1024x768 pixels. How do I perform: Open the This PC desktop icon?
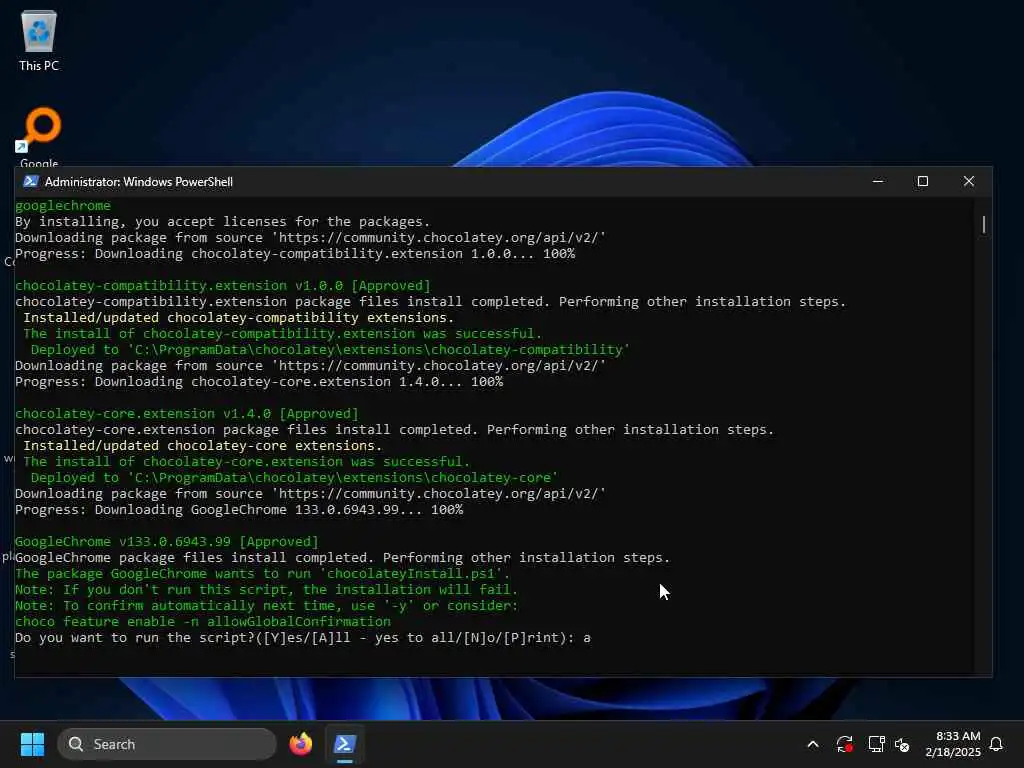pyautogui.click(x=39, y=40)
